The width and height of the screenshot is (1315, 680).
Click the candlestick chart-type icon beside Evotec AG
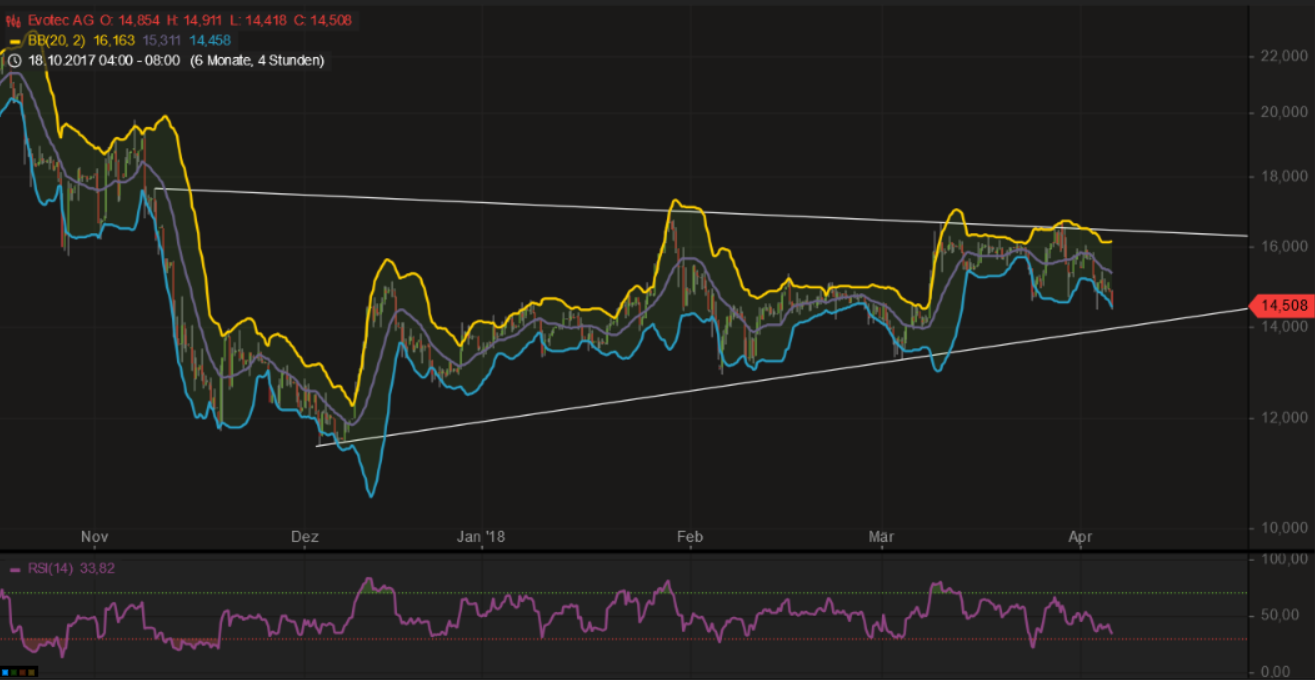[x=14, y=21]
